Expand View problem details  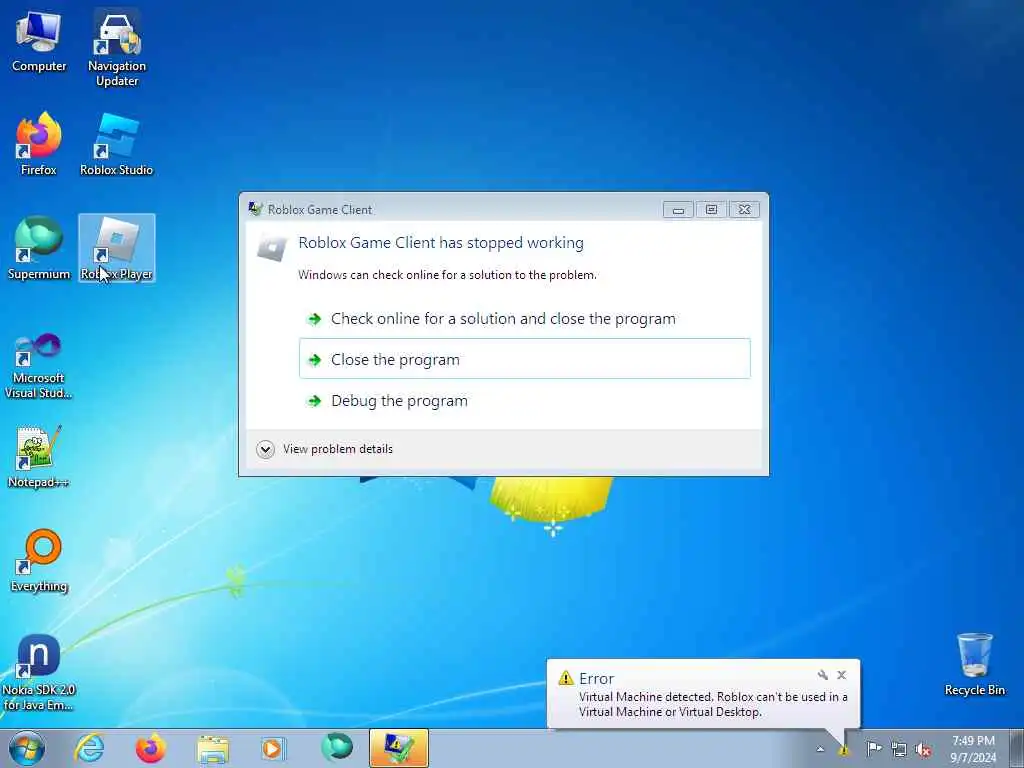coord(325,449)
